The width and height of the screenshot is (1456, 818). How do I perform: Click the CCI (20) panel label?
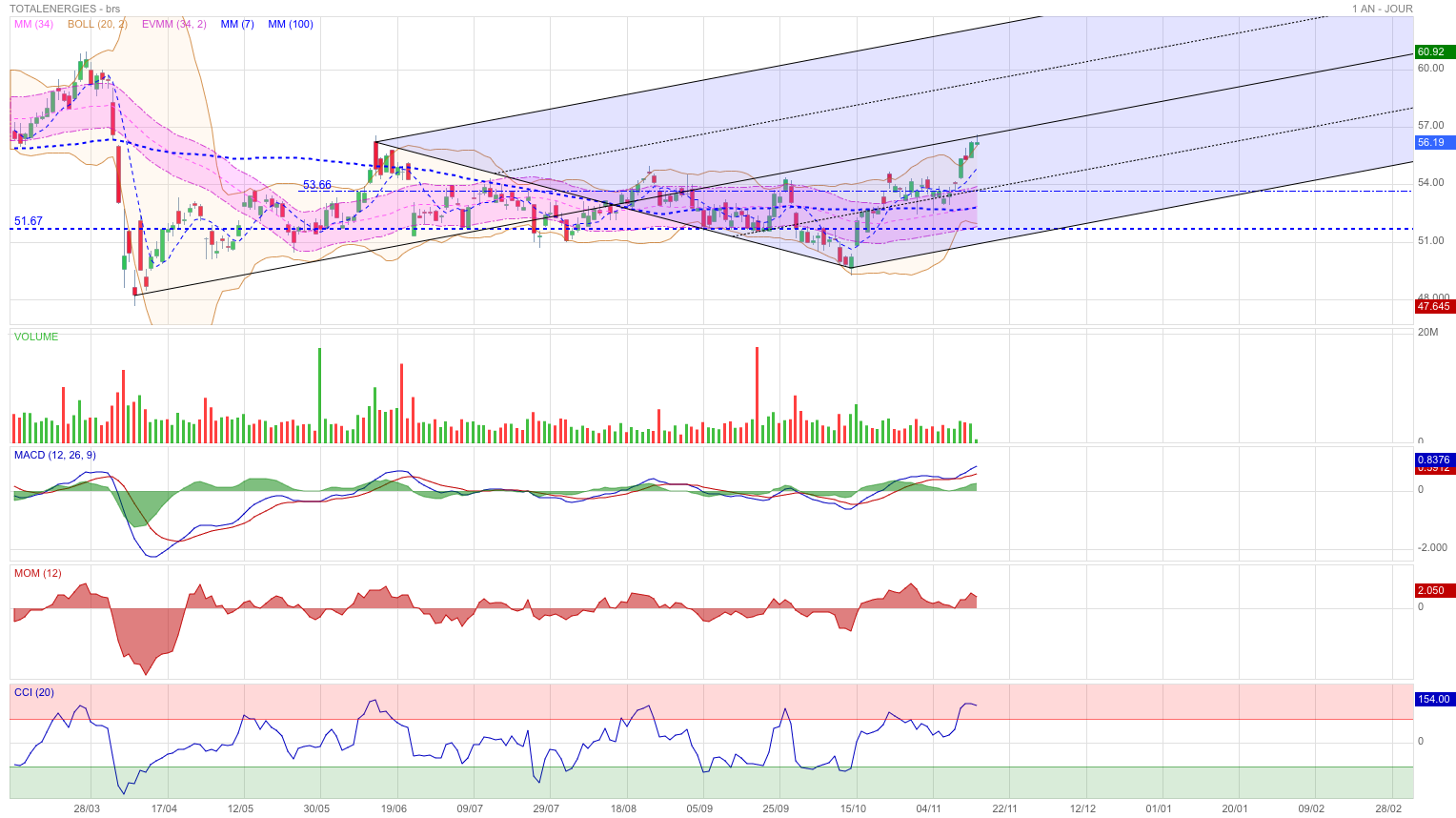pos(34,692)
